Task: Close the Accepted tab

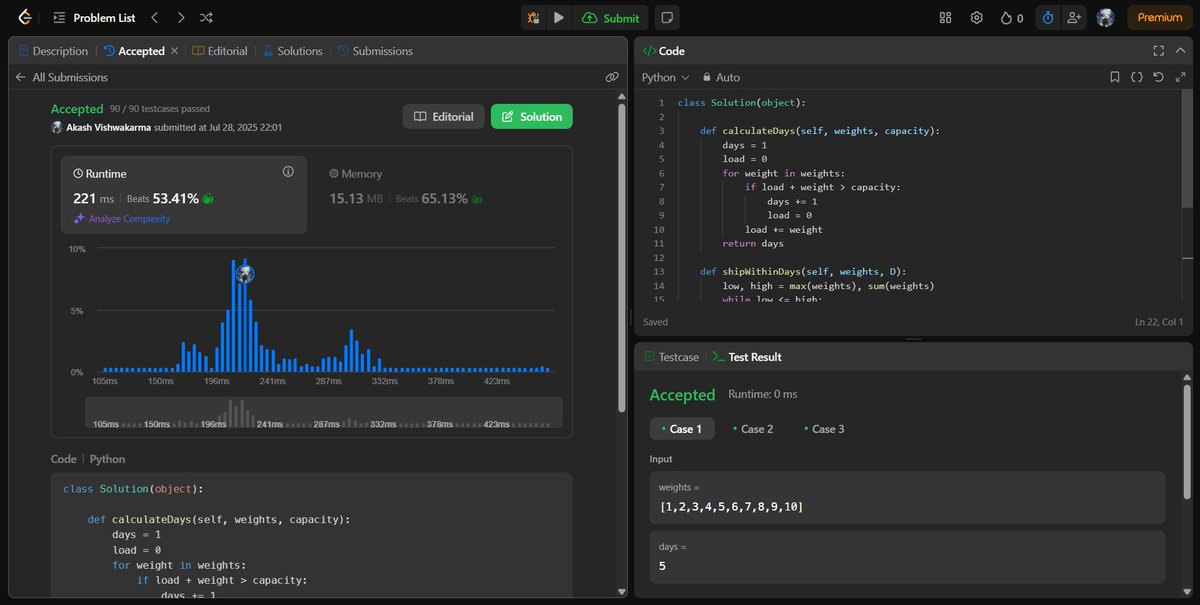Action: (x=175, y=51)
